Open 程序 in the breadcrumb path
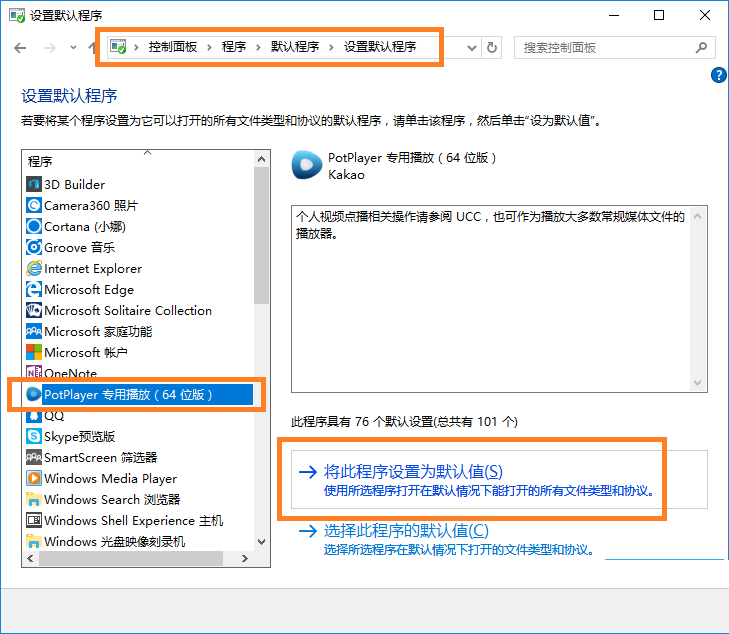This screenshot has width=729, height=634. tap(234, 47)
